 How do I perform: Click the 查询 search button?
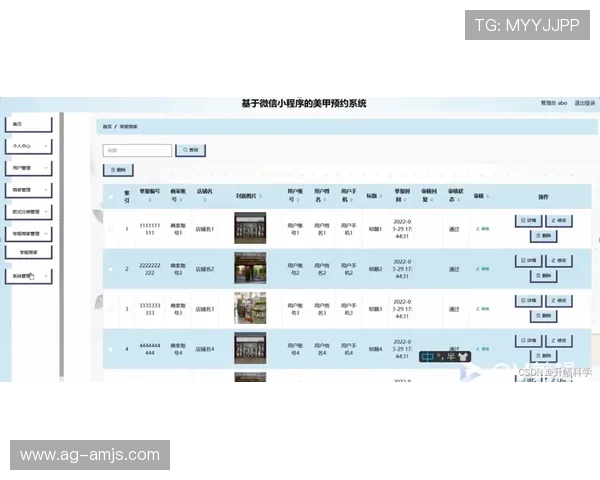(x=191, y=150)
